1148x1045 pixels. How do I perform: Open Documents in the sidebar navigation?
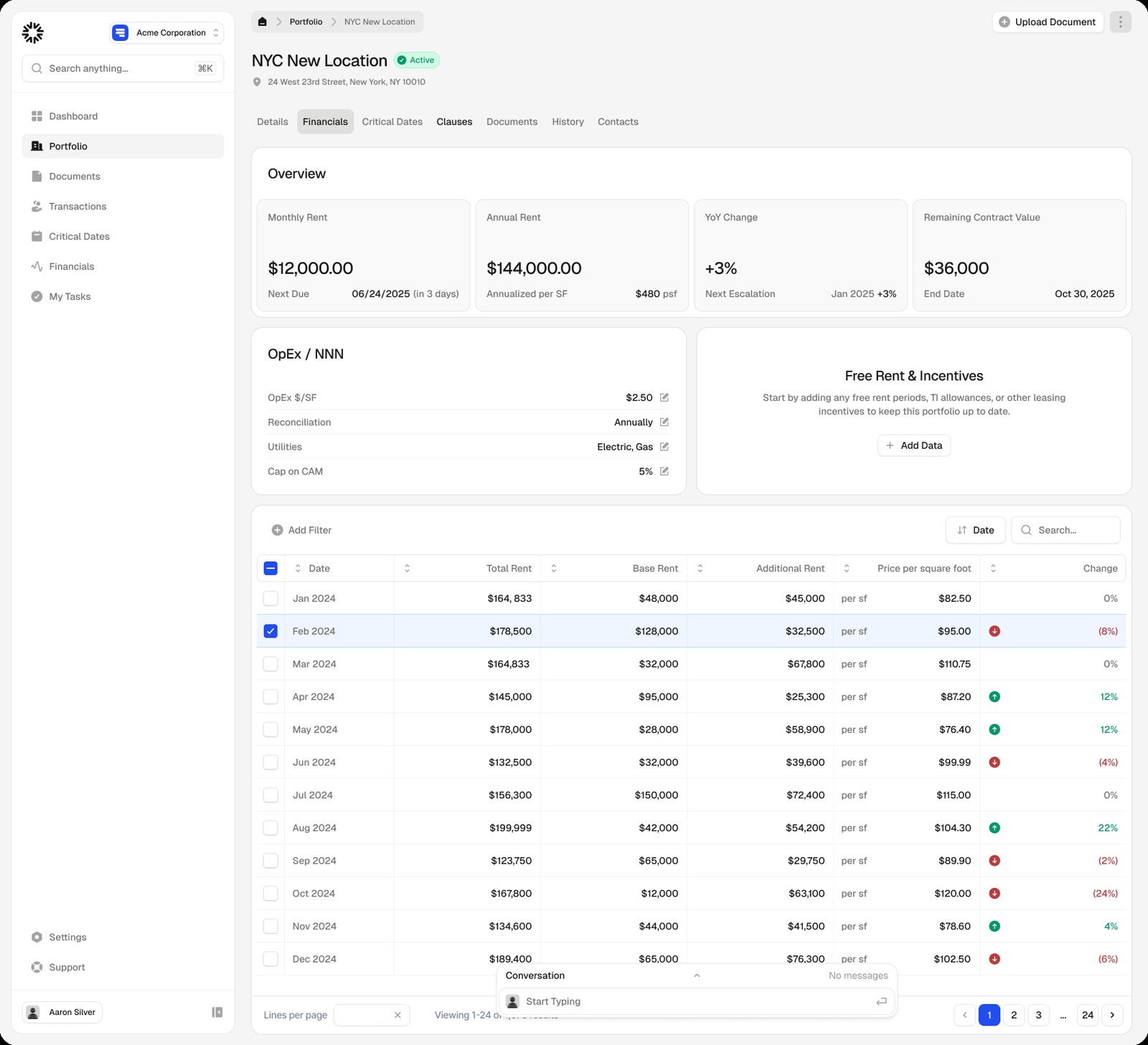(x=123, y=176)
